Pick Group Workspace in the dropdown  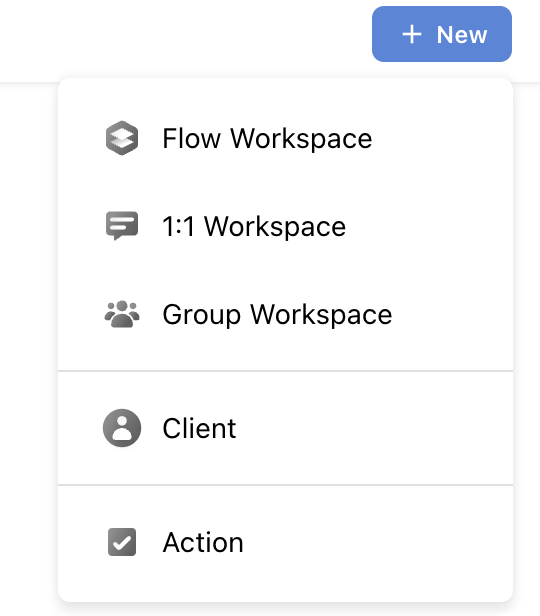coord(285,314)
